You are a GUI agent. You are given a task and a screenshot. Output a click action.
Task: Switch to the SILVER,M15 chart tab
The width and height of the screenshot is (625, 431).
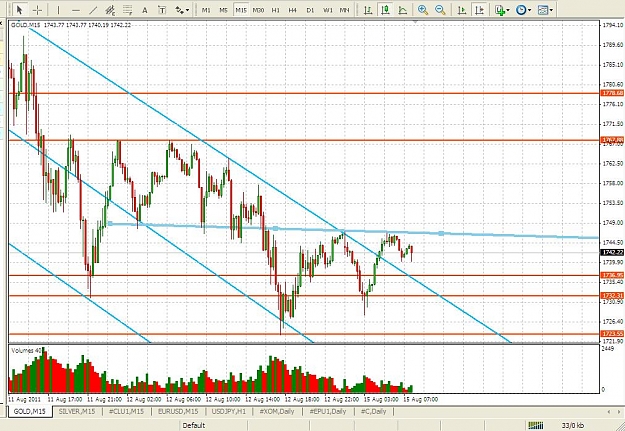click(x=77, y=411)
